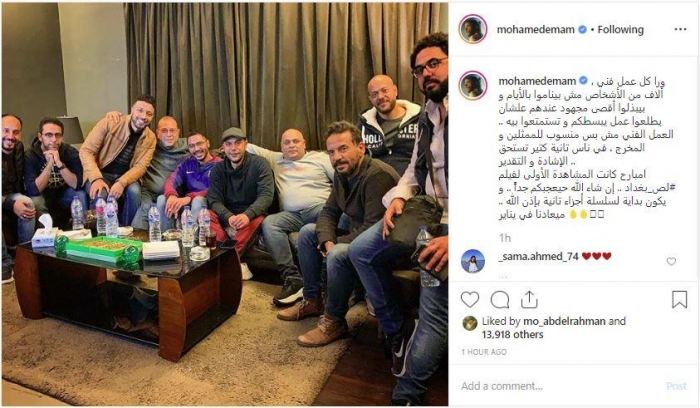
Task: Click the Add a comment field
Action: click(560, 386)
